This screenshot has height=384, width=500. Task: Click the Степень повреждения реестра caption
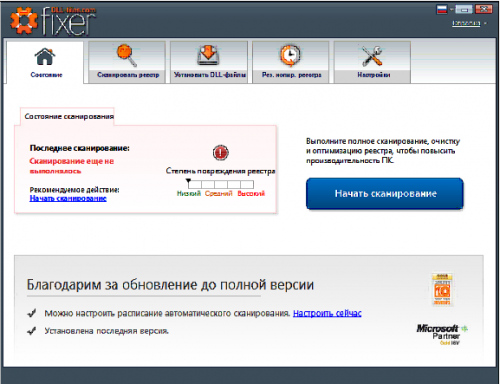click(x=220, y=171)
